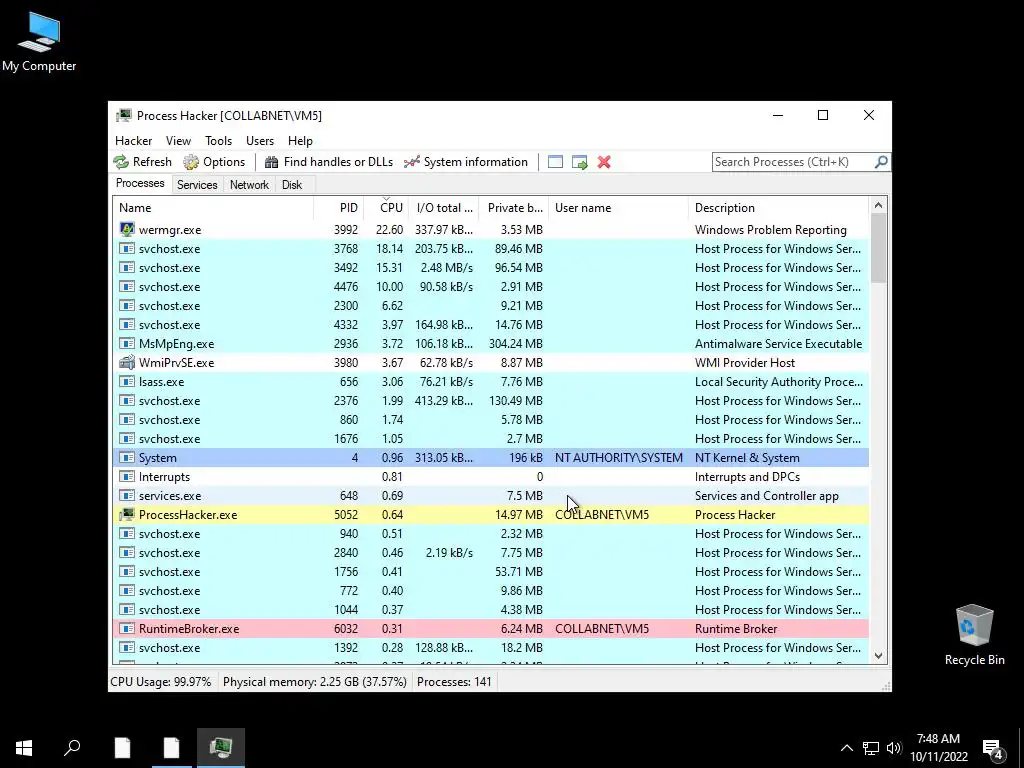Sort by the I/O total column header
The image size is (1024, 768).
click(x=443, y=208)
